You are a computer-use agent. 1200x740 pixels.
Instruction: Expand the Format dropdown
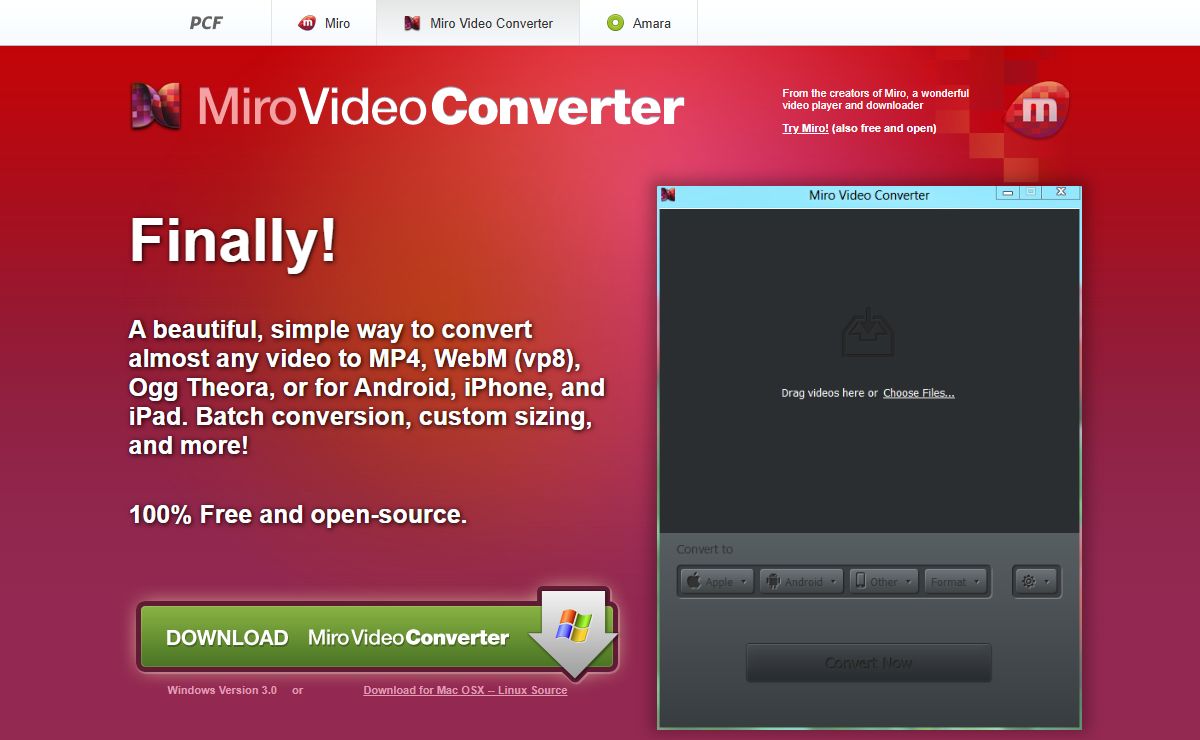pos(955,581)
